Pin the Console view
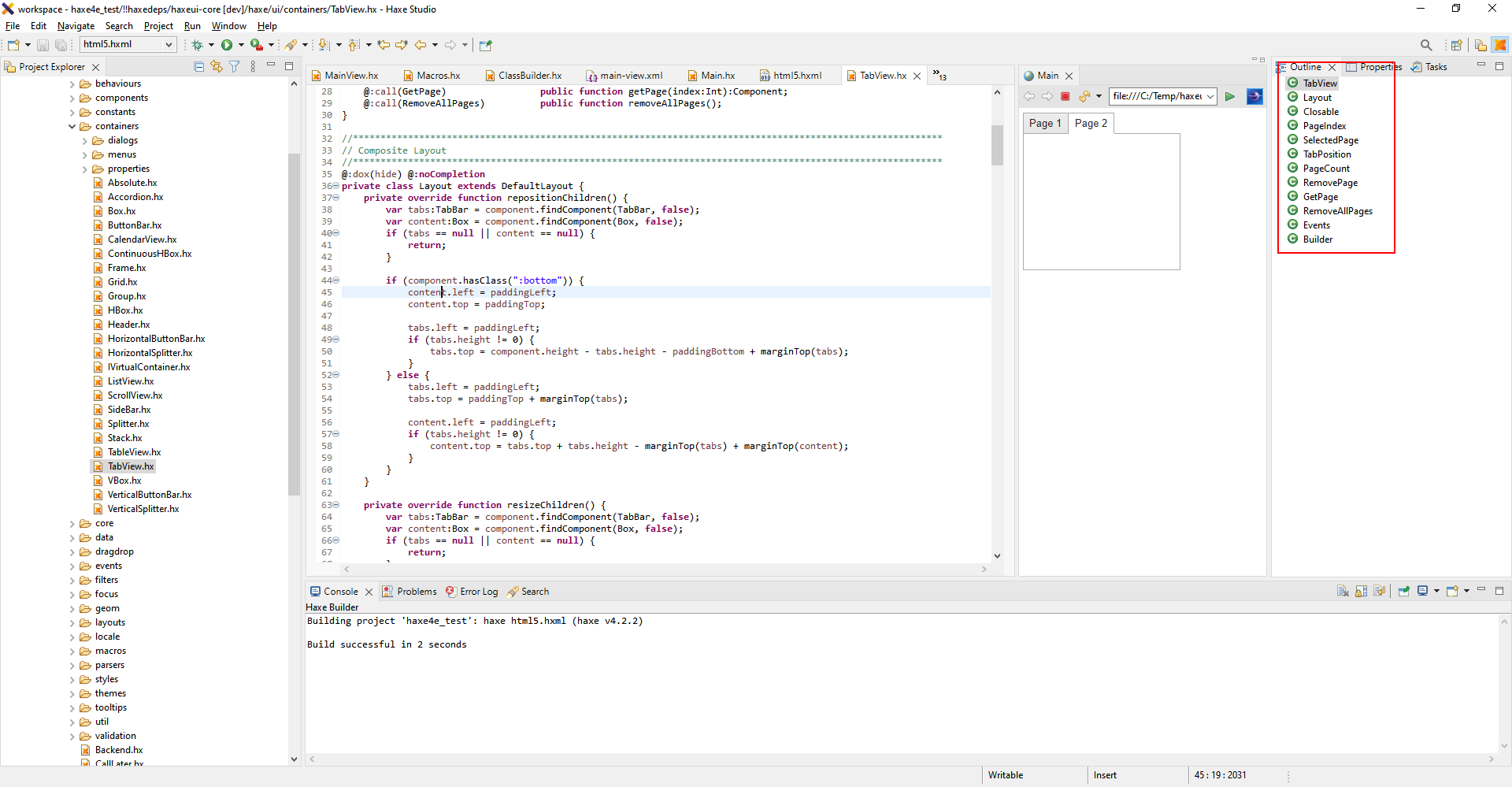The width and height of the screenshot is (1512, 787). point(1405,591)
